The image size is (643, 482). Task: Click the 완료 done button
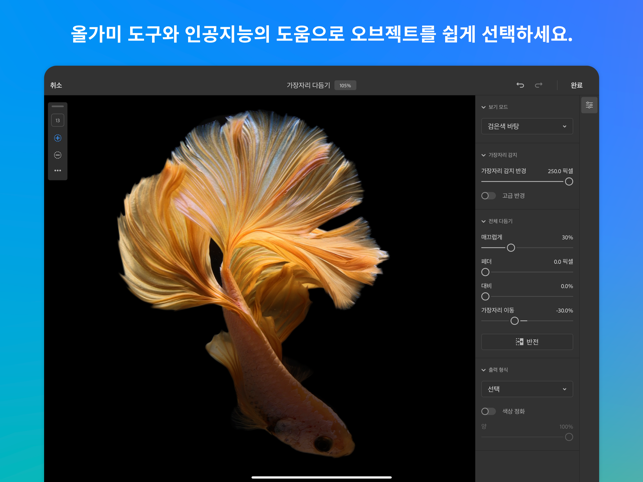576,86
